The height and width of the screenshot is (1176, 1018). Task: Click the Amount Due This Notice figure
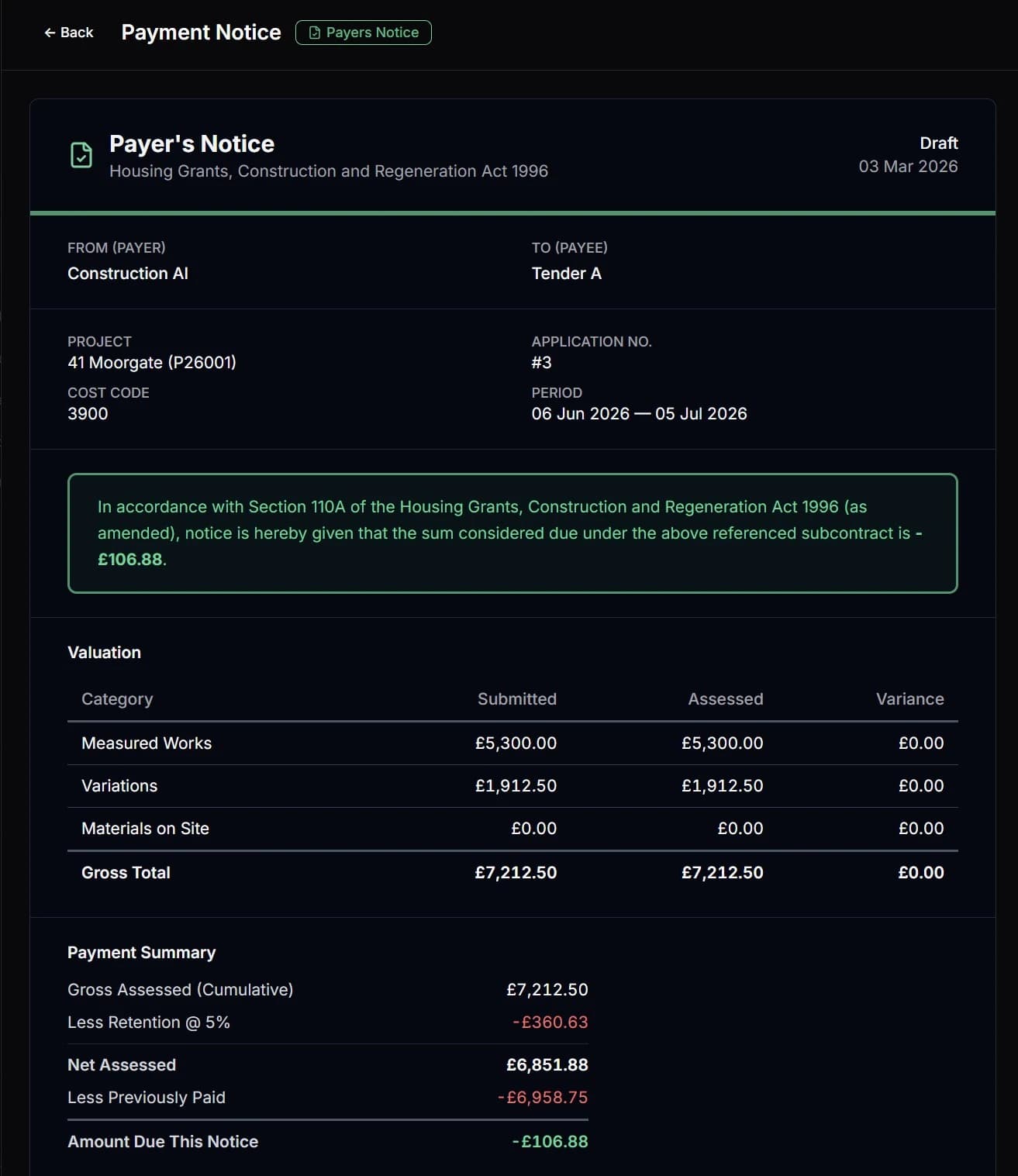pyautogui.click(x=550, y=1141)
